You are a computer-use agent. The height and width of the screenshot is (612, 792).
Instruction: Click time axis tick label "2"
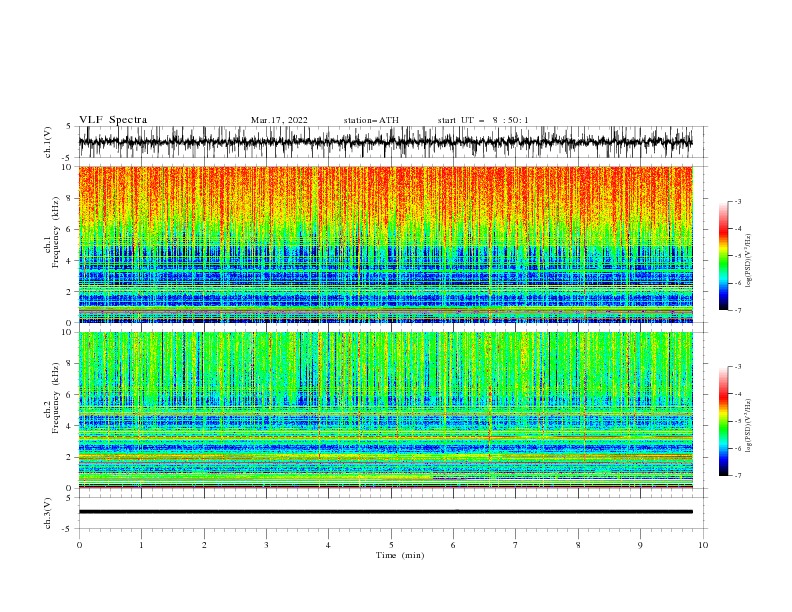tap(204, 545)
